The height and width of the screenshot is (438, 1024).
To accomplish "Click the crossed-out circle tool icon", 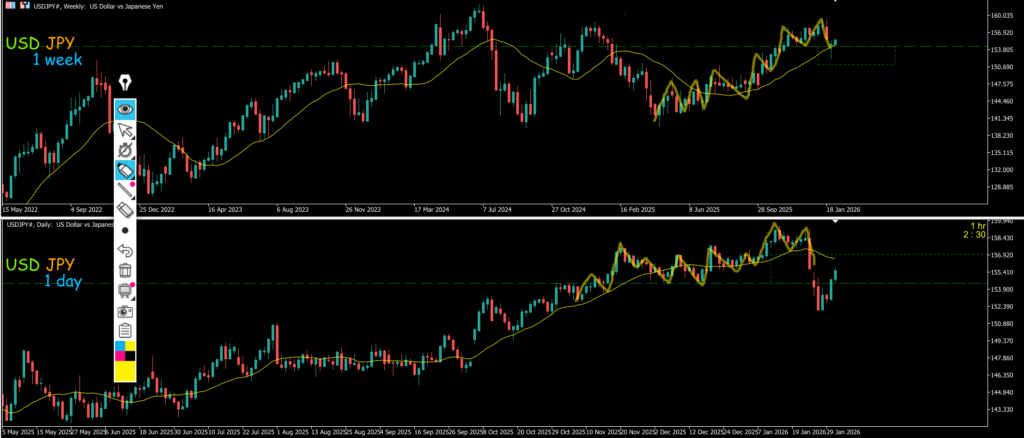I will pyautogui.click(x=126, y=149).
